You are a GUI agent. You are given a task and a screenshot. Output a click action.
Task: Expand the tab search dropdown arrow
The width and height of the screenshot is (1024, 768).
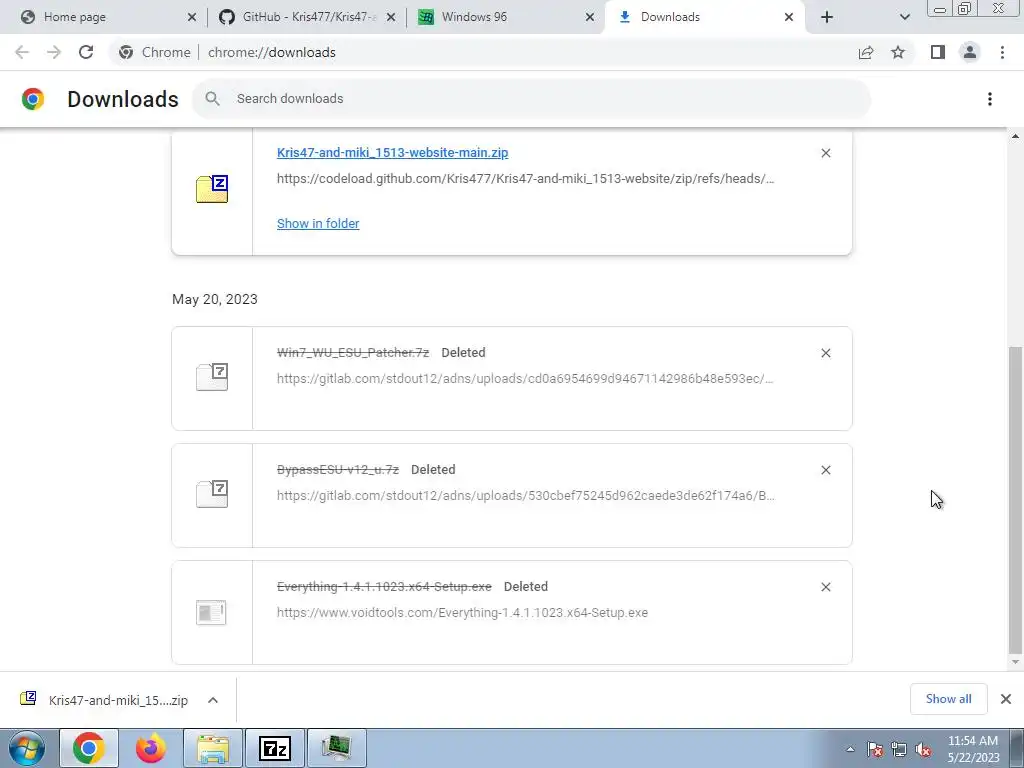tap(904, 17)
